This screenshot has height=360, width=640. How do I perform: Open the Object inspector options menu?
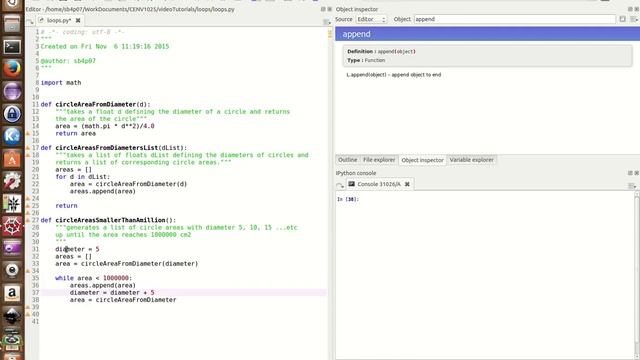tap(633, 19)
